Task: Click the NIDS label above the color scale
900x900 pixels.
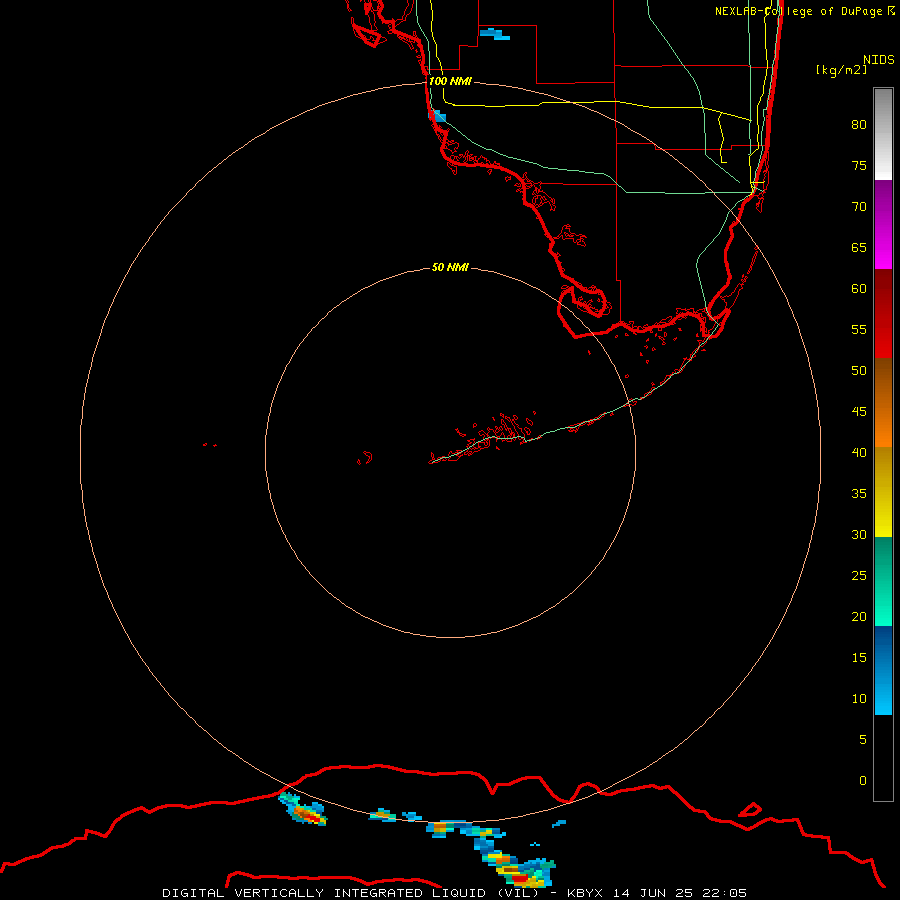Action: (878, 60)
